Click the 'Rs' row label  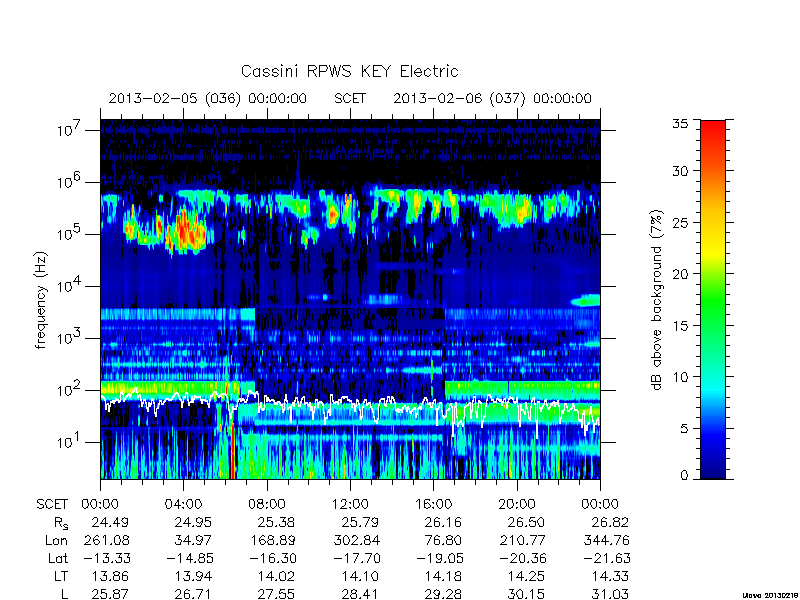[x=61, y=523]
